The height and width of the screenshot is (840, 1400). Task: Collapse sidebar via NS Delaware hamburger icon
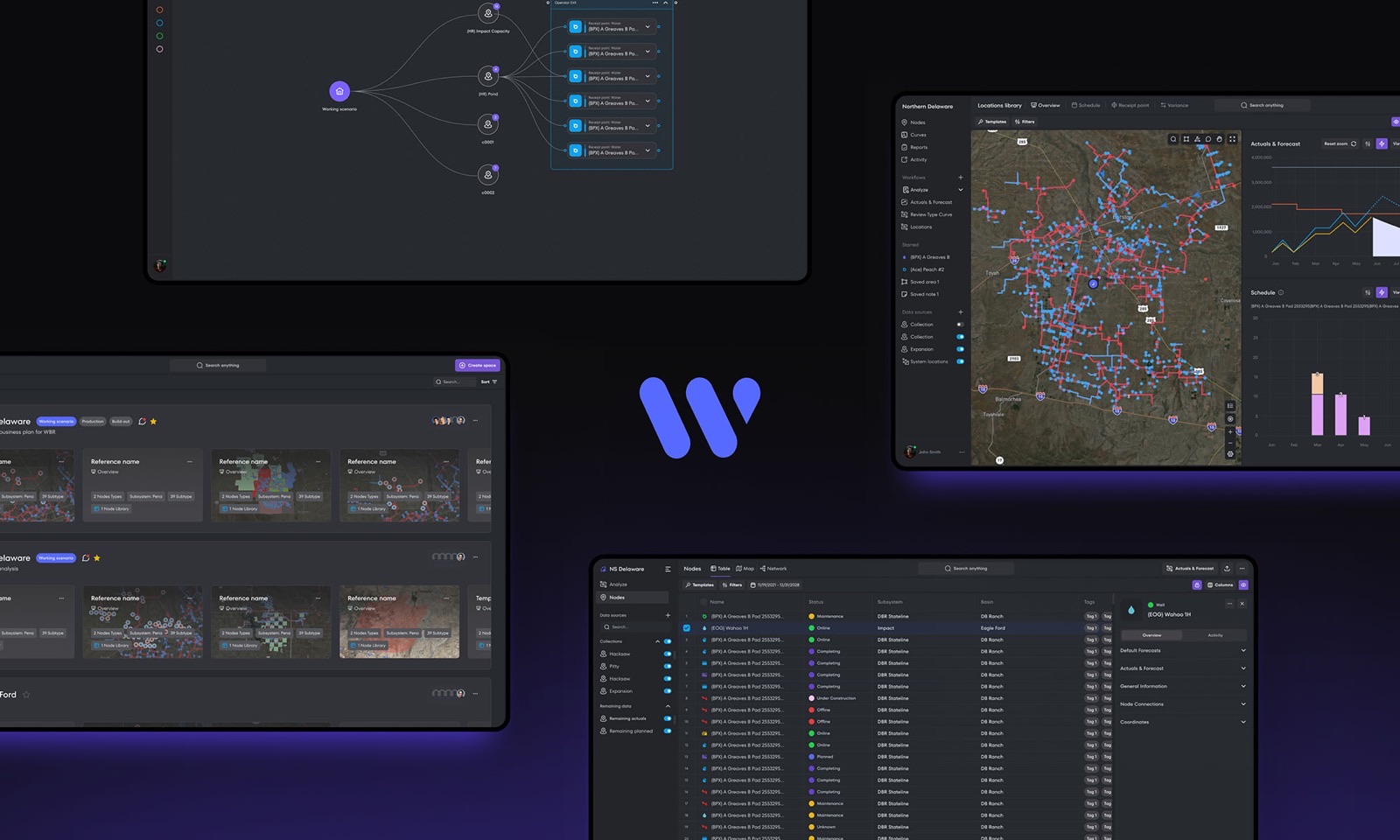(x=668, y=569)
